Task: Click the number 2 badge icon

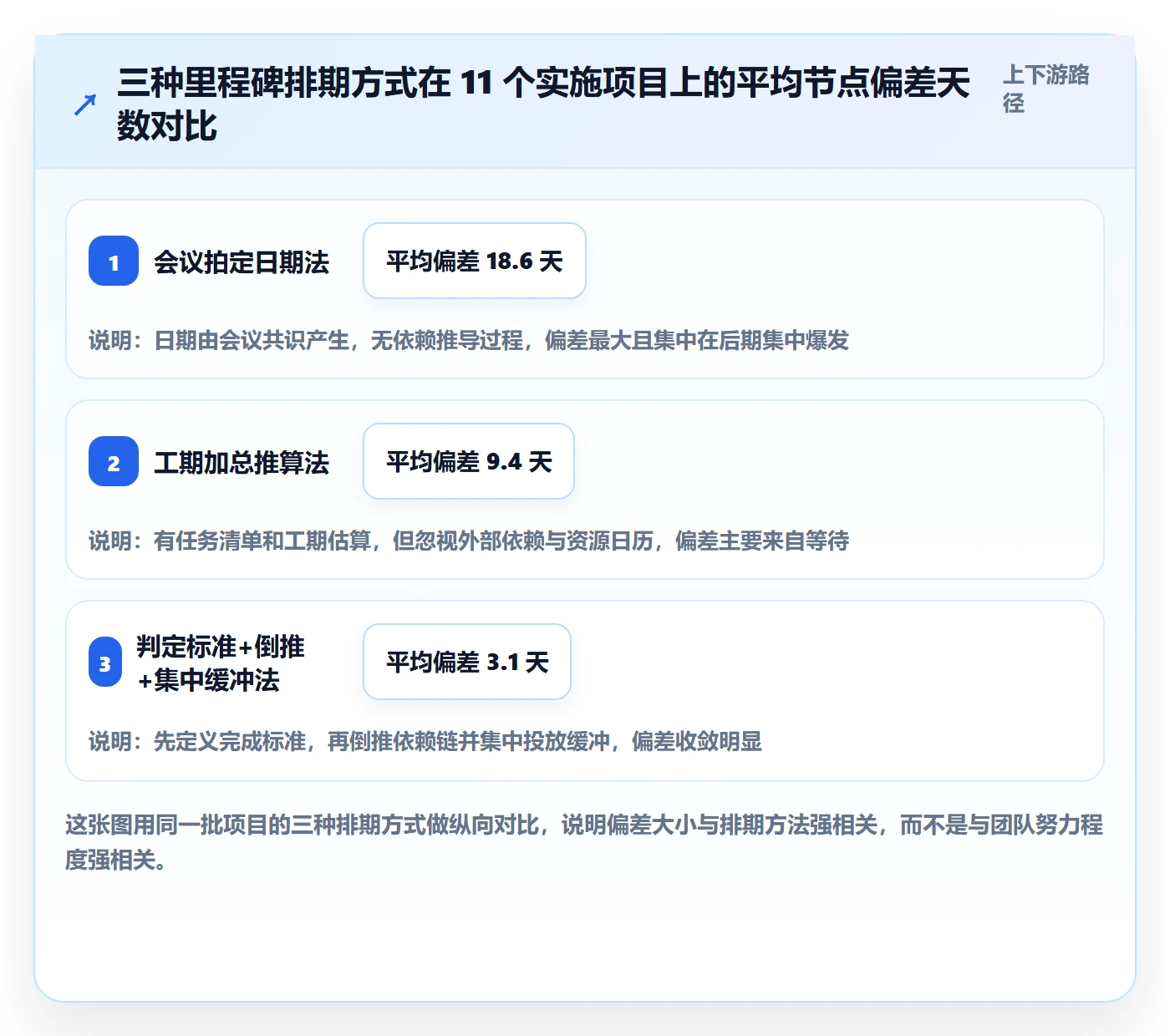Action: pos(114,461)
